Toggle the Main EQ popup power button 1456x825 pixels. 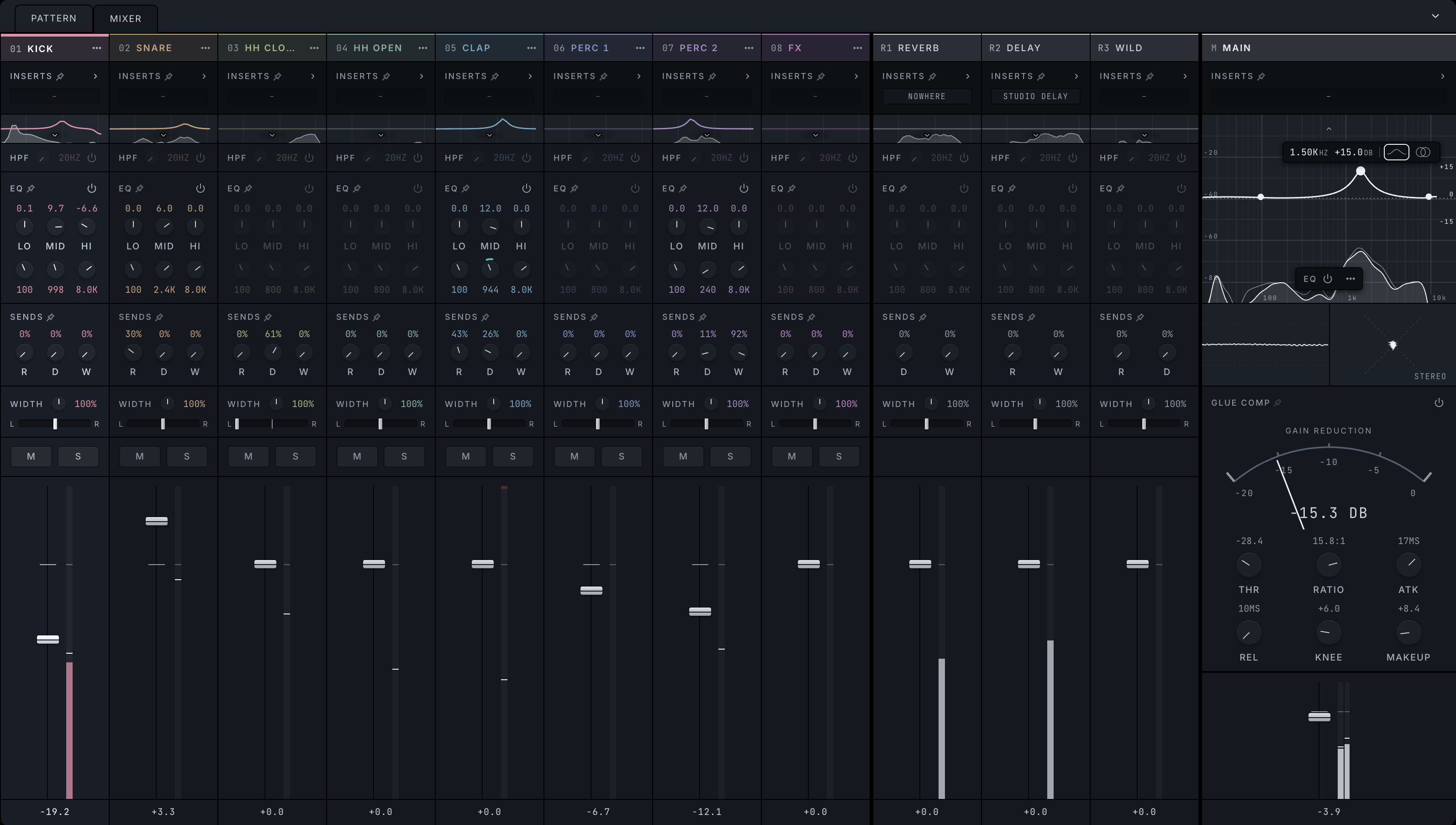pyautogui.click(x=1328, y=279)
